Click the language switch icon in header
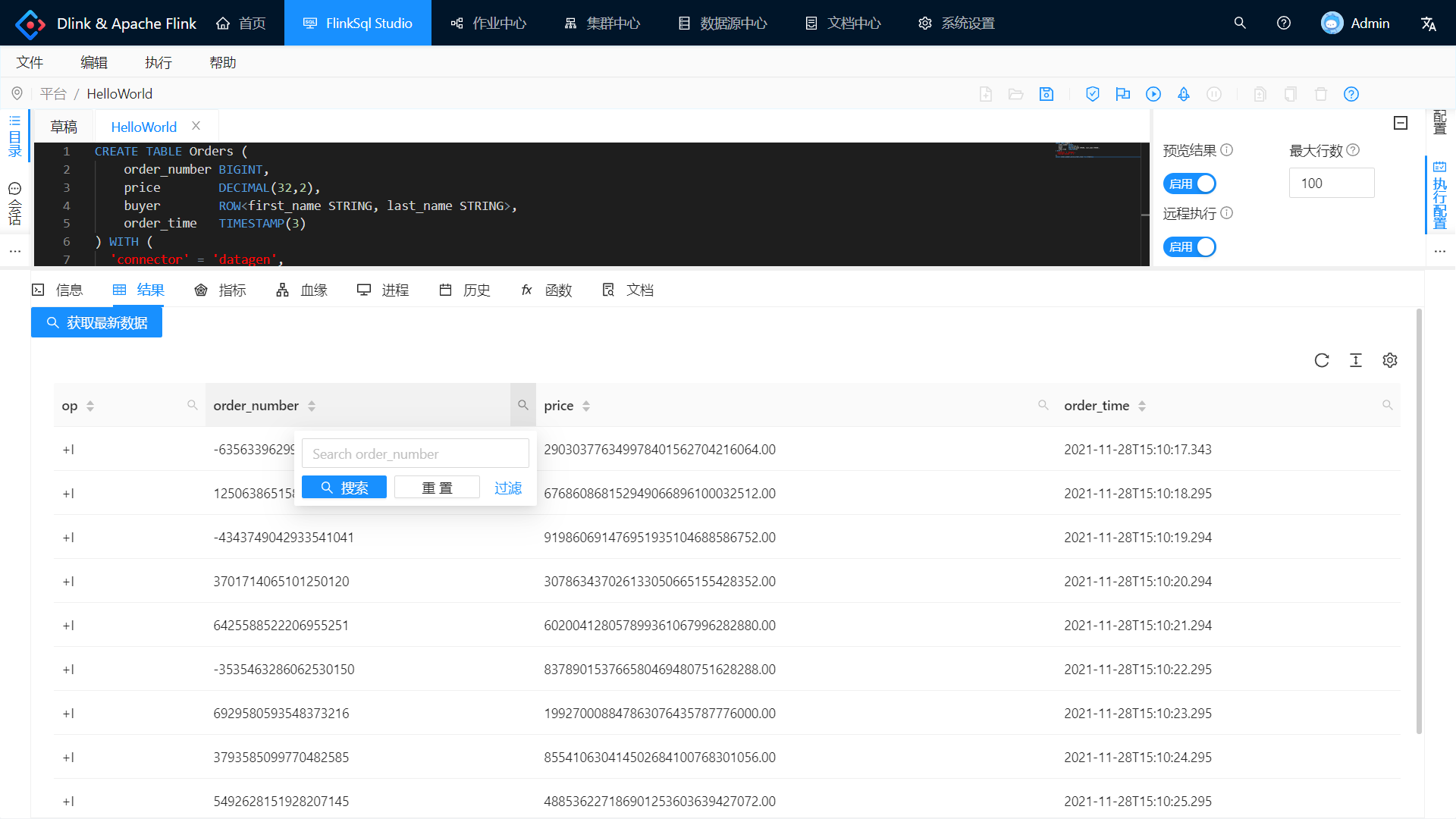This screenshot has height=819, width=1456. (x=1429, y=24)
